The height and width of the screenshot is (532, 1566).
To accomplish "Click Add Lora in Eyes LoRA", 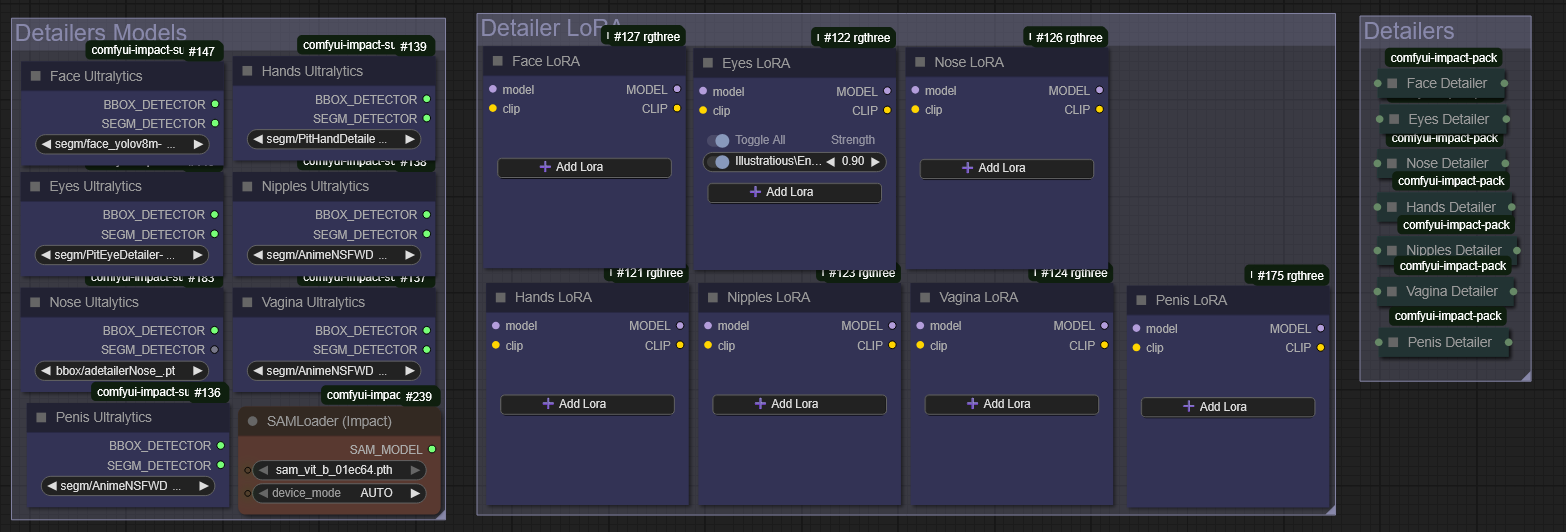I will click(795, 192).
